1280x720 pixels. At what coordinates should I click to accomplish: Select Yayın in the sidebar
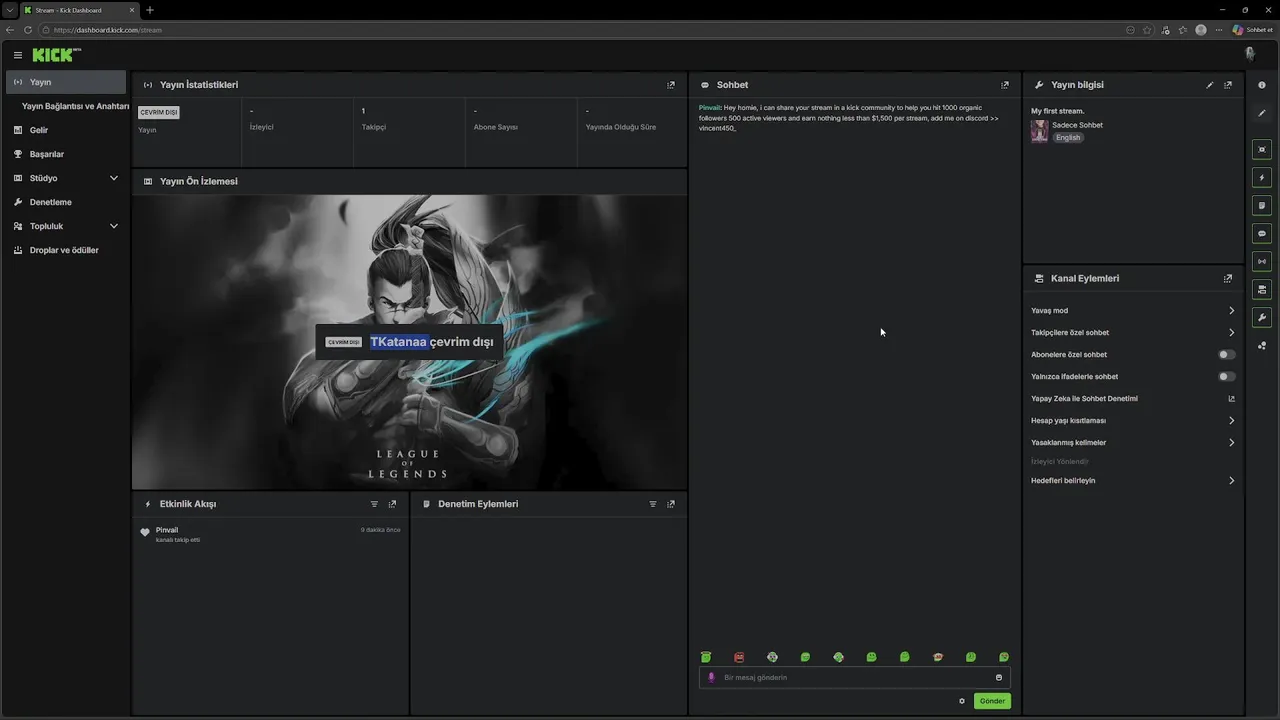(x=65, y=82)
